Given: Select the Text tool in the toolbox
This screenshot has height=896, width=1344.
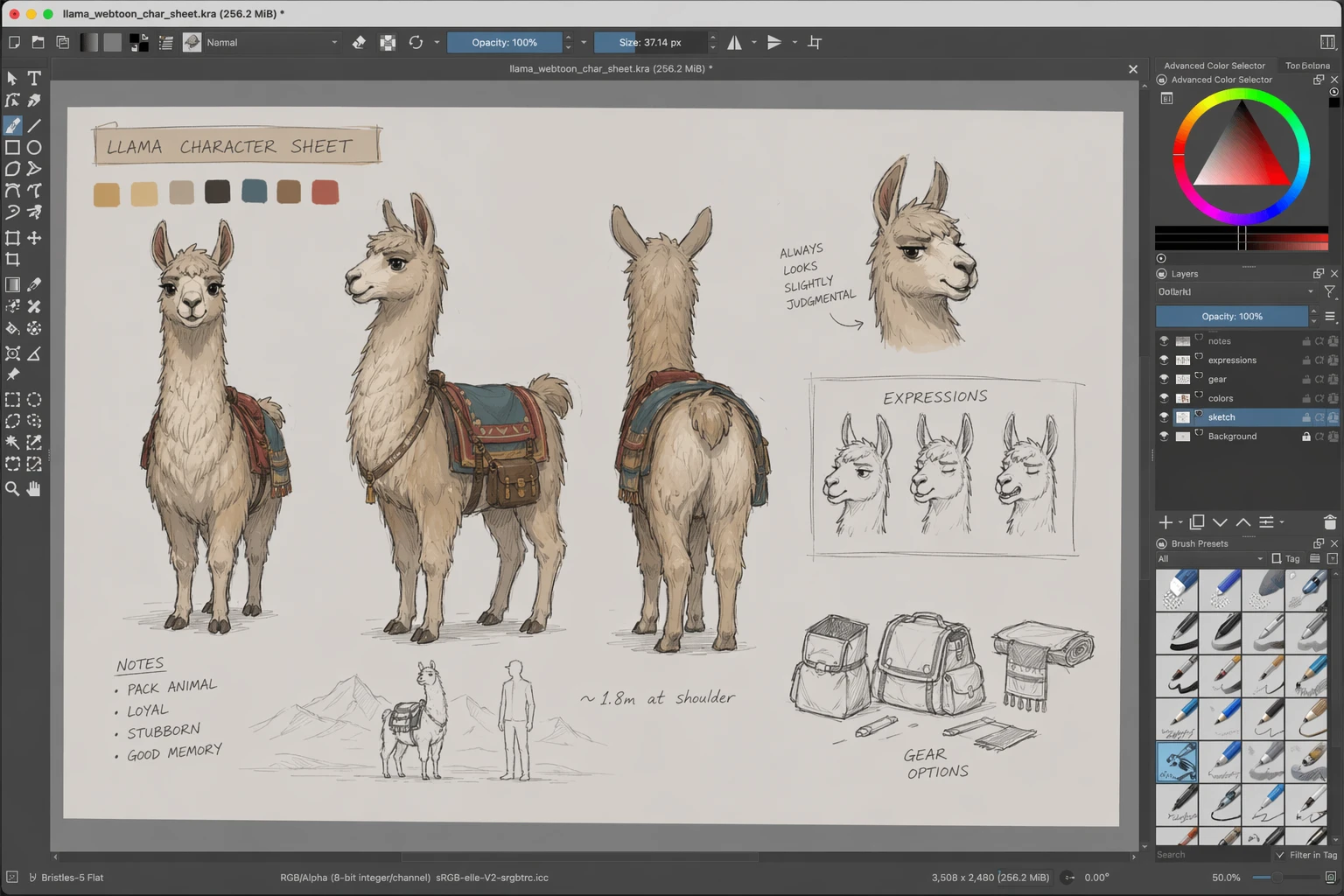Looking at the screenshot, I should tap(34, 79).
